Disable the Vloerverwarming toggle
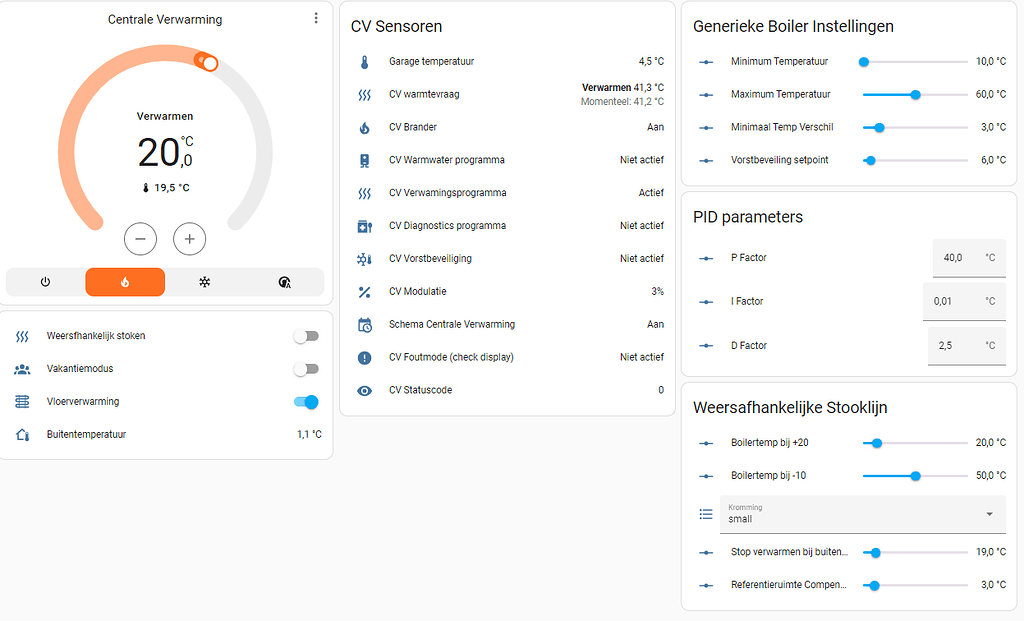The width and height of the screenshot is (1024, 621). [x=306, y=402]
